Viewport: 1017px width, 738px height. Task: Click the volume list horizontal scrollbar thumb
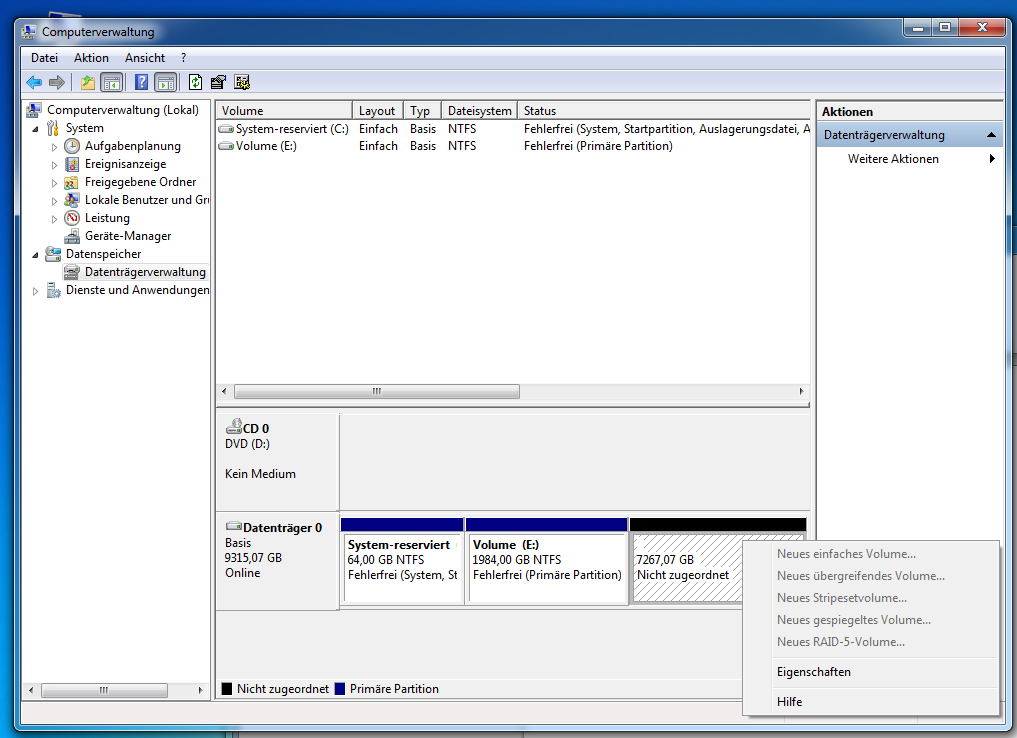coord(377,392)
